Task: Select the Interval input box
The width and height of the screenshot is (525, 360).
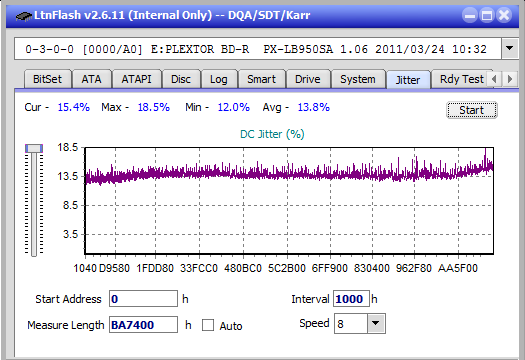Action: pos(351,299)
